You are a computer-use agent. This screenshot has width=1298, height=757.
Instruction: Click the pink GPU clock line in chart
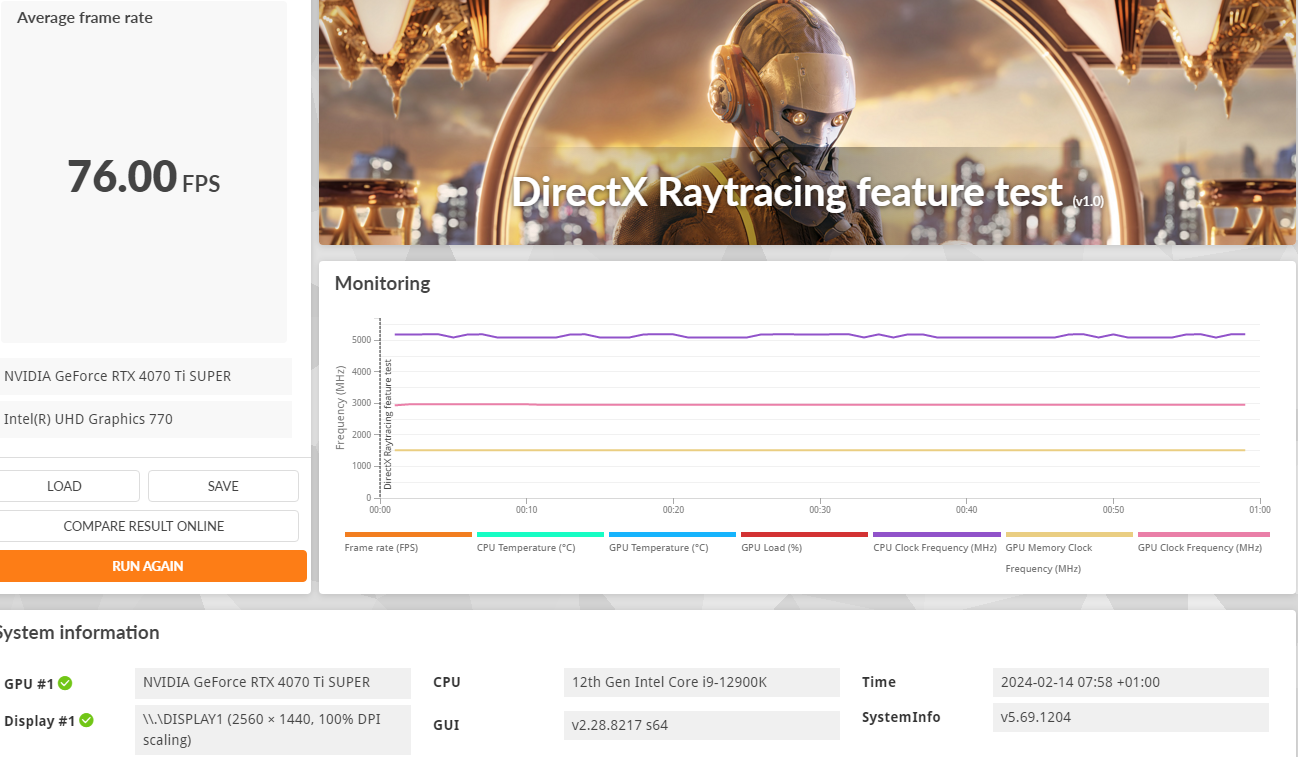(x=820, y=405)
